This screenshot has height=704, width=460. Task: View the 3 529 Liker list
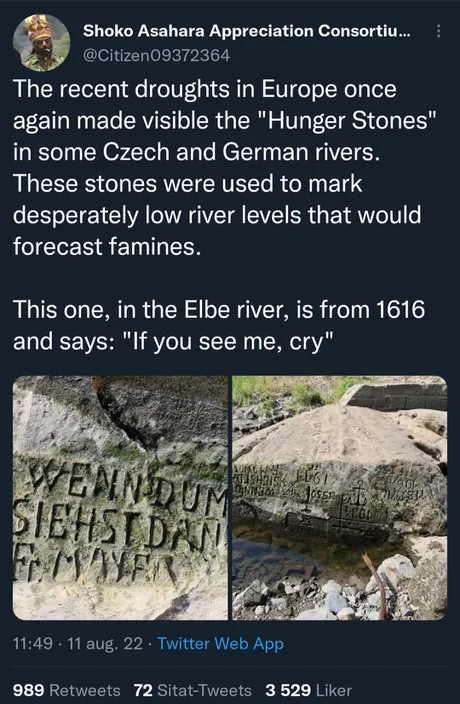click(x=308, y=690)
